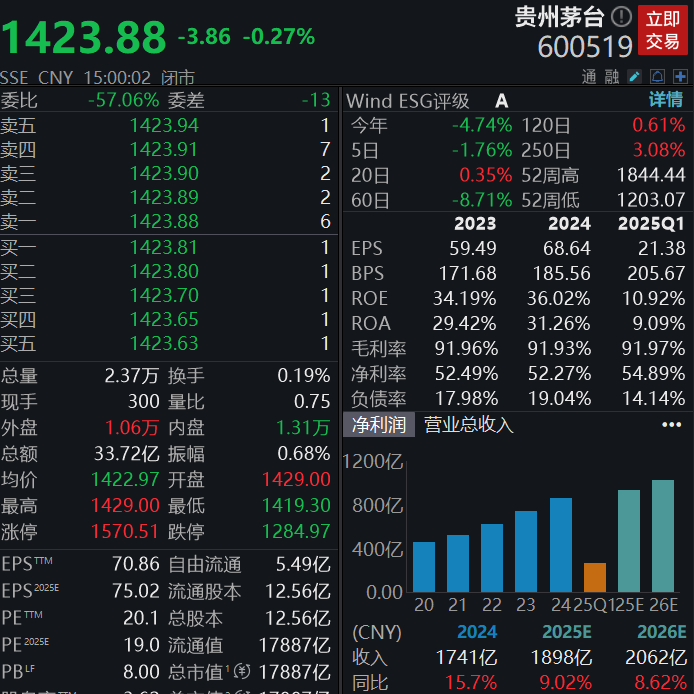
Task: Click the PB LF value 8.00
Action: pos(141,672)
